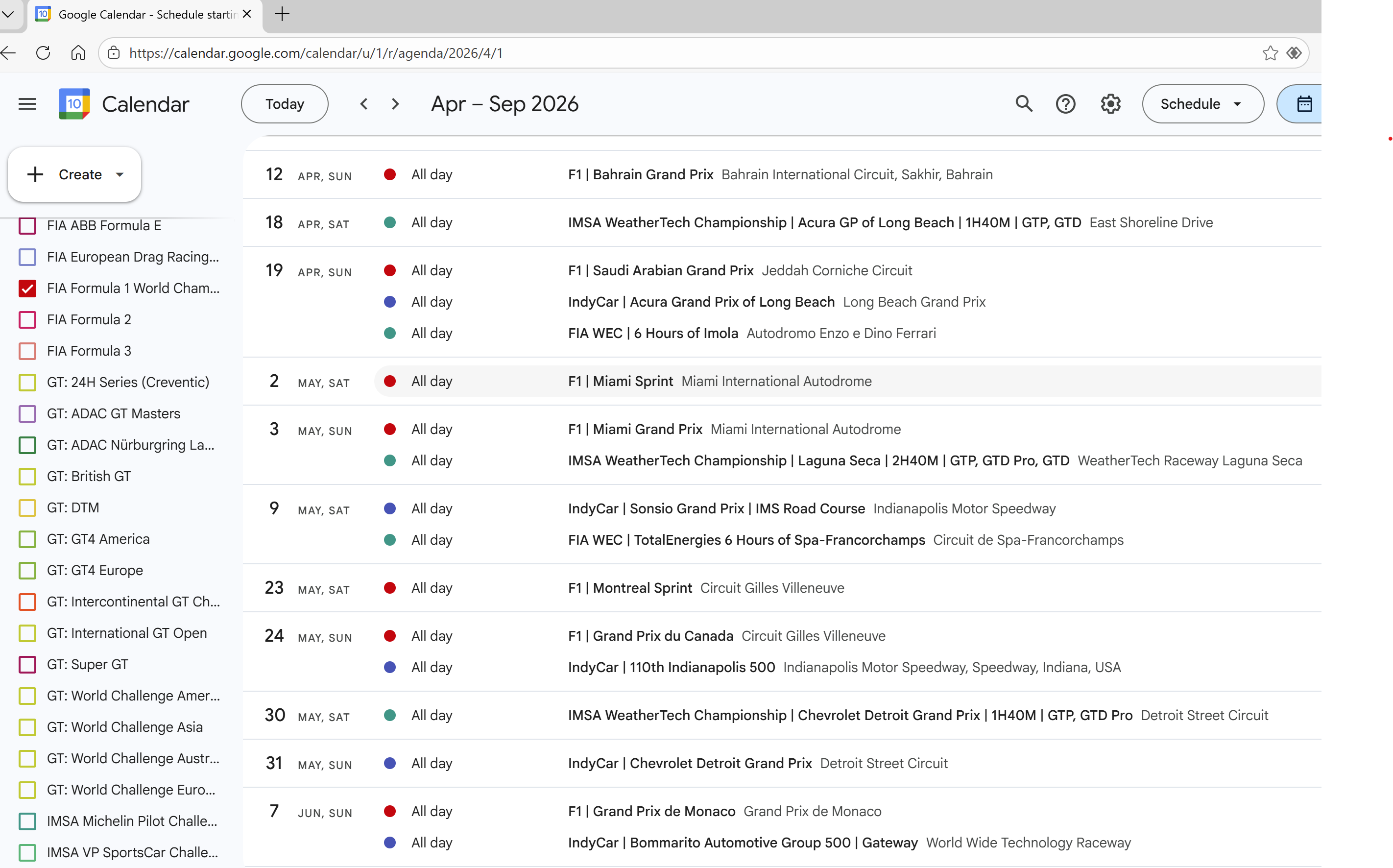Open the Help support icon

pos(1065,104)
